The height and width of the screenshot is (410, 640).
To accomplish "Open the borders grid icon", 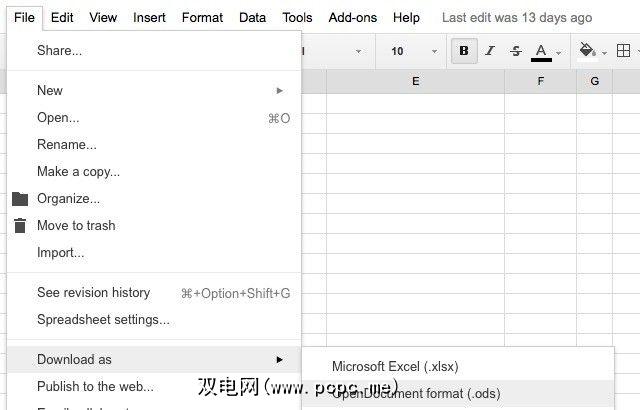I will (x=623, y=51).
